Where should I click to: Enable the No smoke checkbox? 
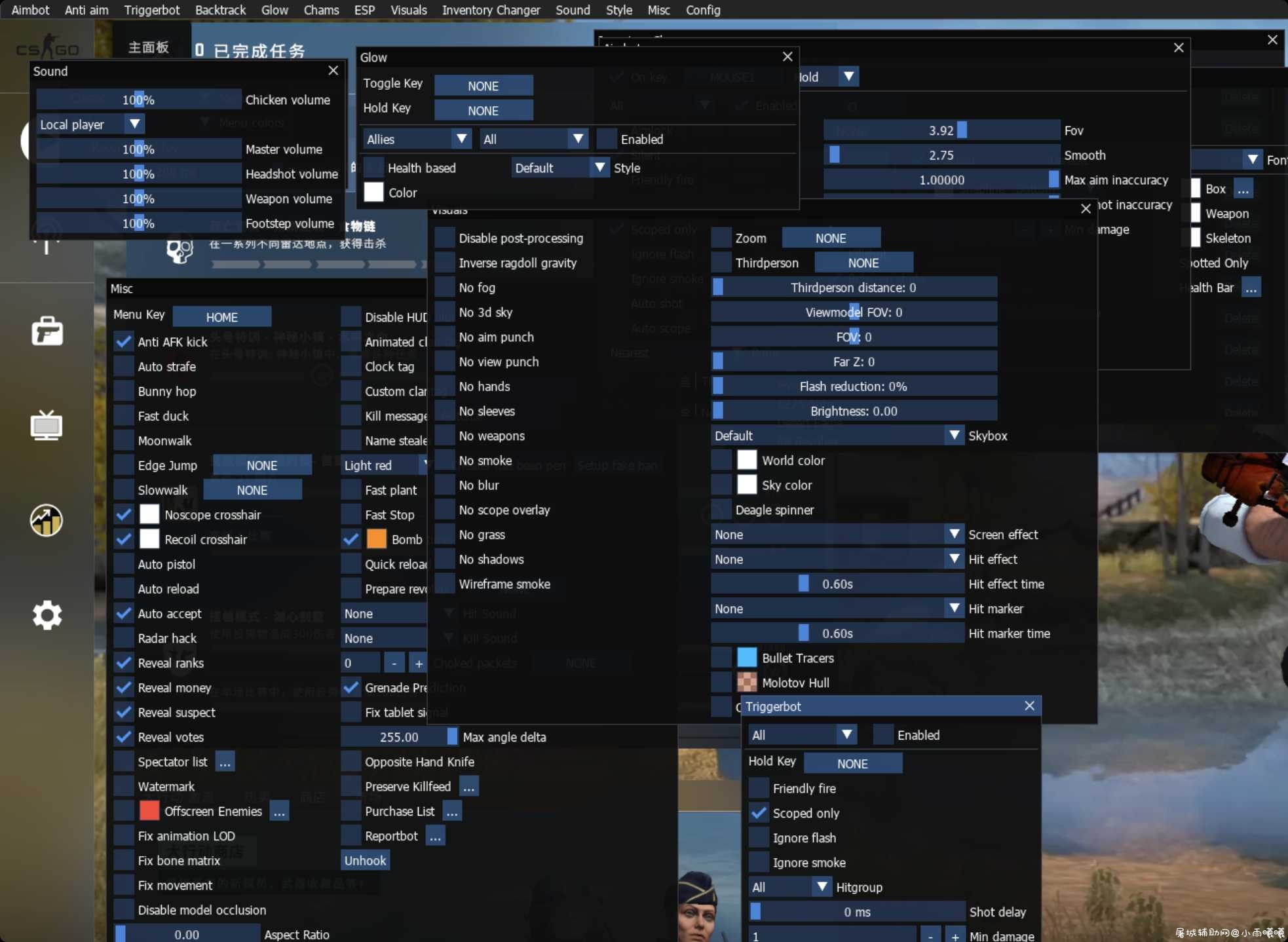[x=445, y=461]
